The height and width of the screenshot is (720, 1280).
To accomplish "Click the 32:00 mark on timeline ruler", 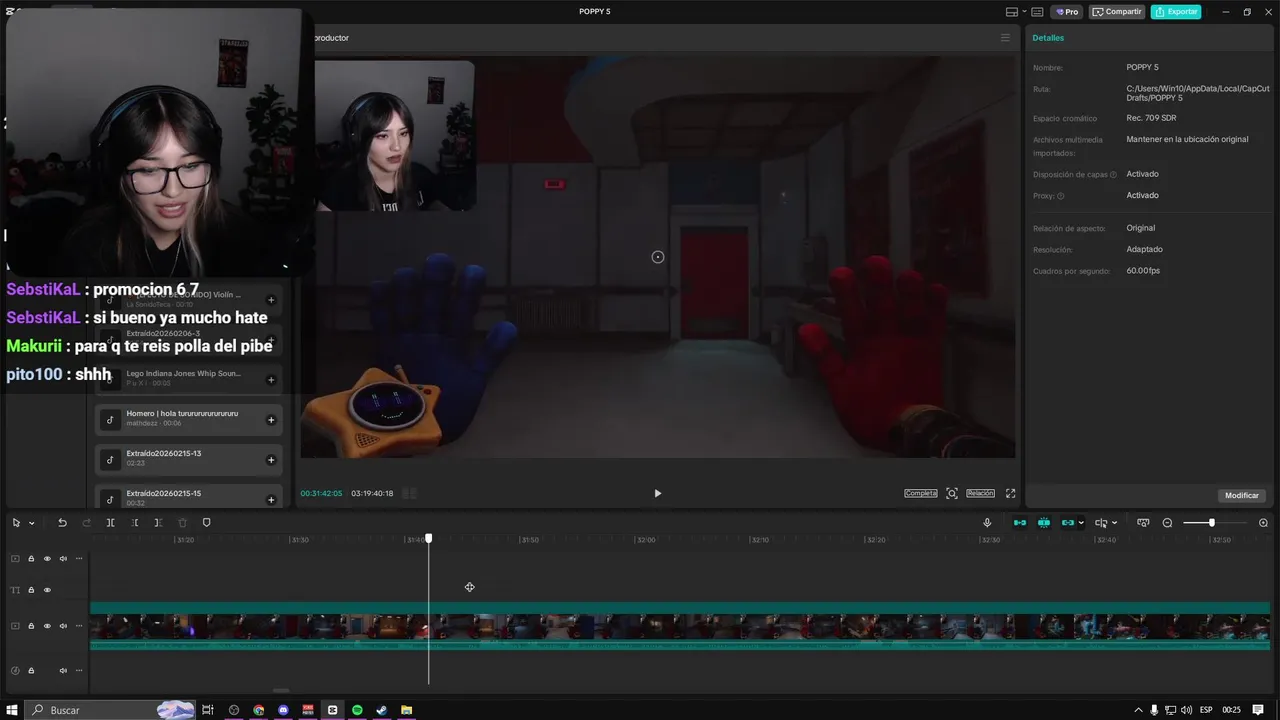I will pos(646,540).
